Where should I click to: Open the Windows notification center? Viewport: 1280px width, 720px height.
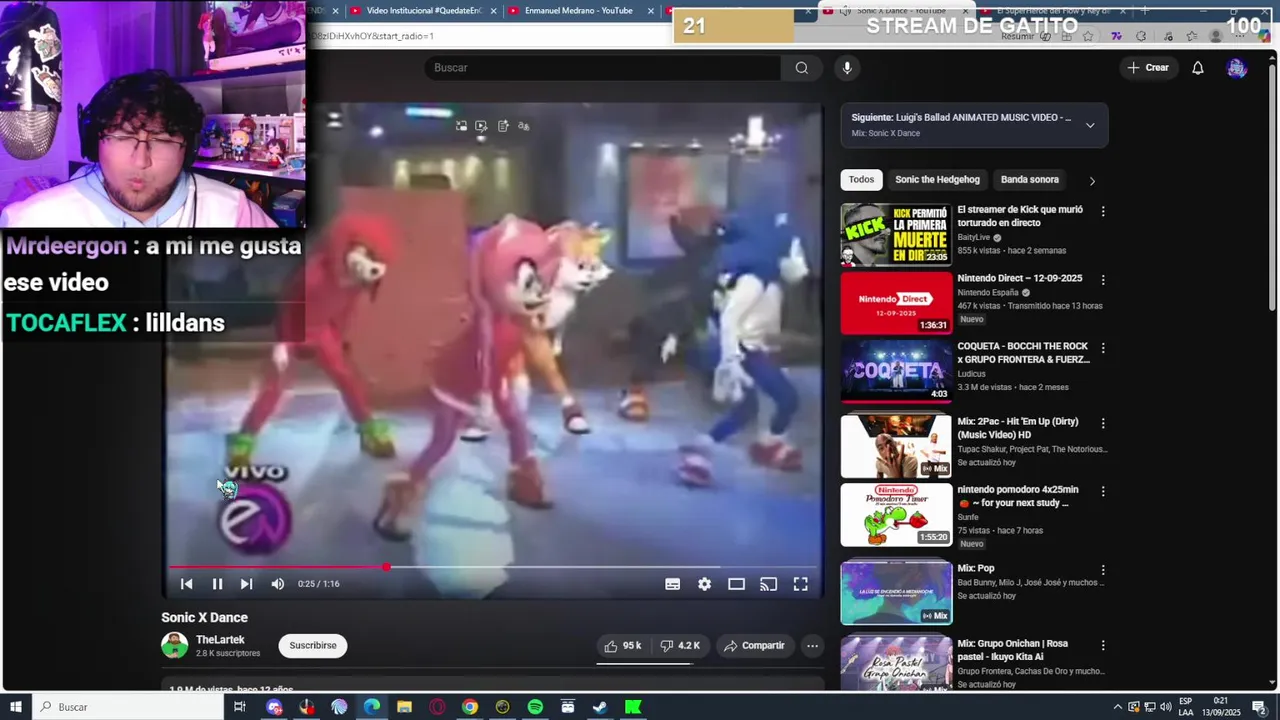[1262, 707]
